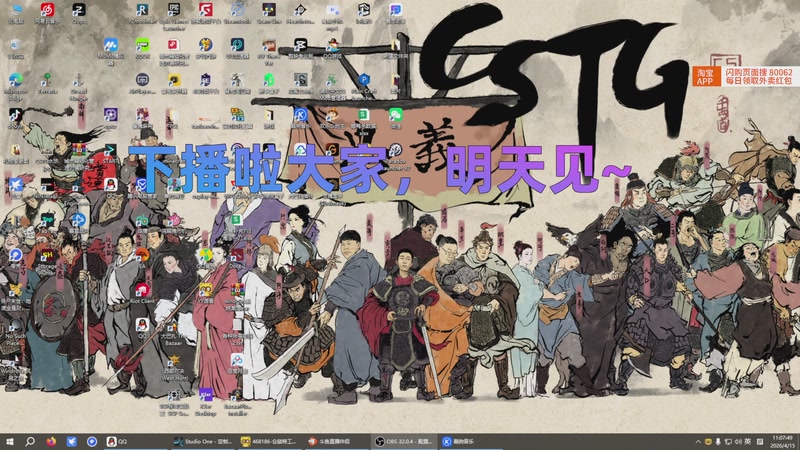Select the Riot Client desktop shortcut

click(x=142, y=294)
